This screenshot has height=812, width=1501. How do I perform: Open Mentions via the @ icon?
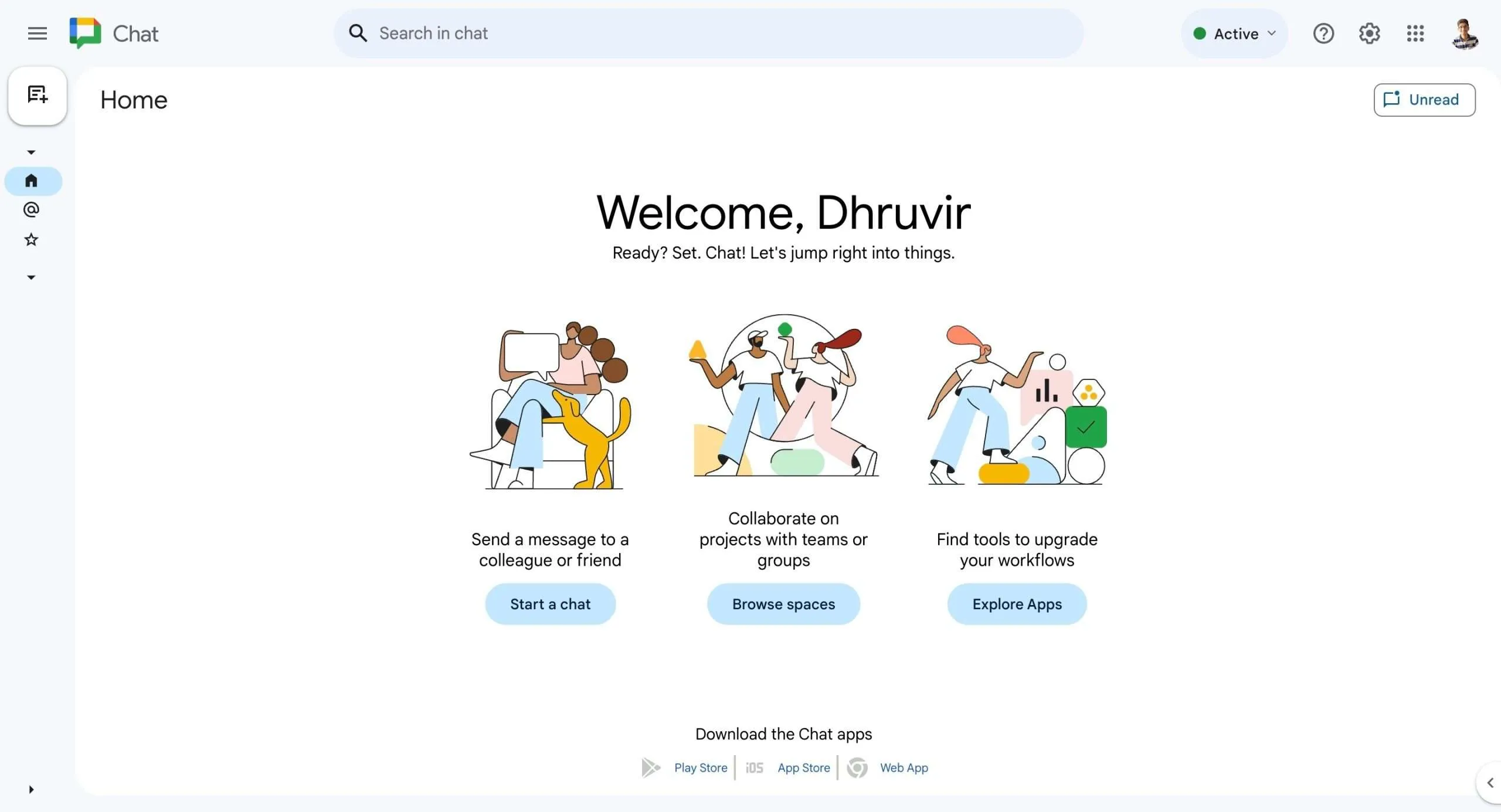coord(32,210)
